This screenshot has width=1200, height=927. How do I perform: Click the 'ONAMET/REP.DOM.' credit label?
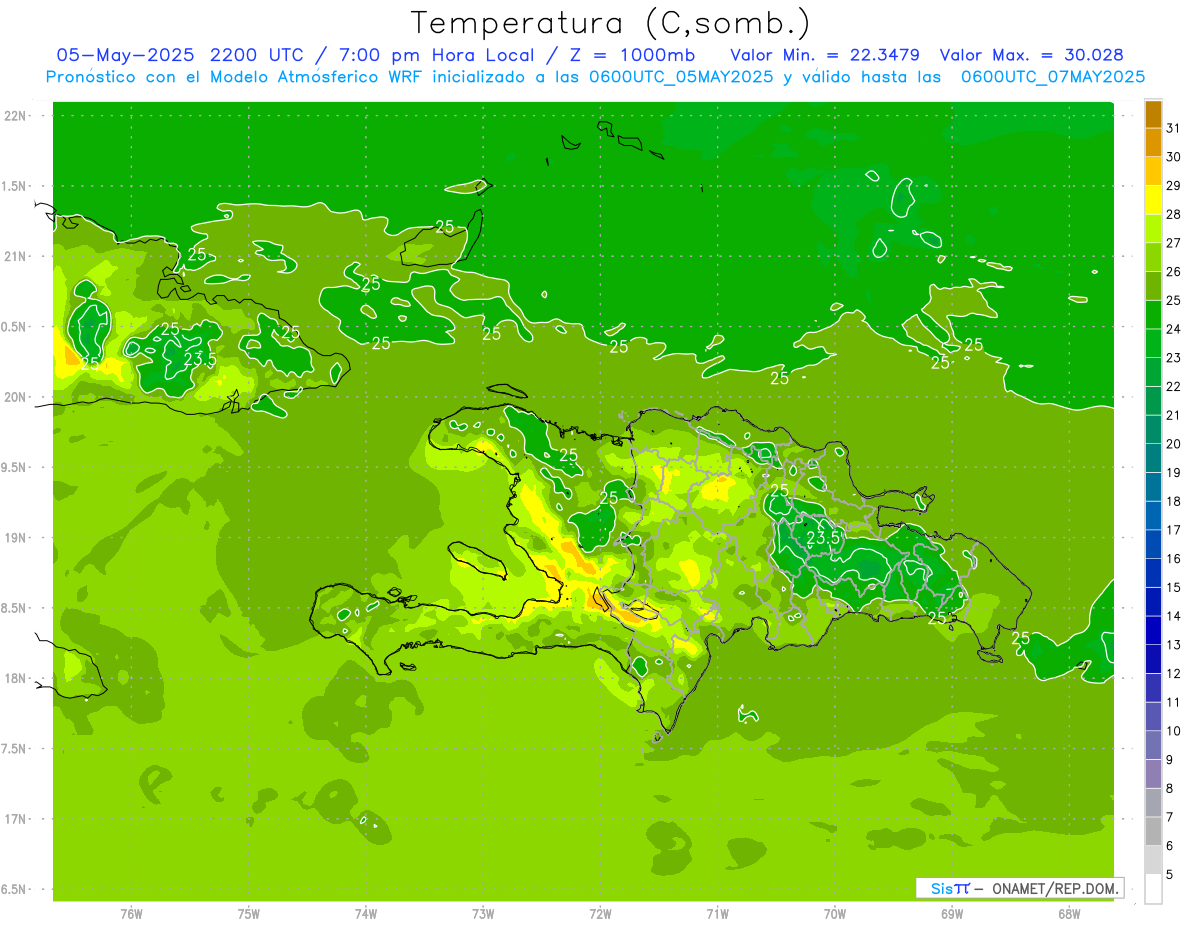[x=1054, y=888]
